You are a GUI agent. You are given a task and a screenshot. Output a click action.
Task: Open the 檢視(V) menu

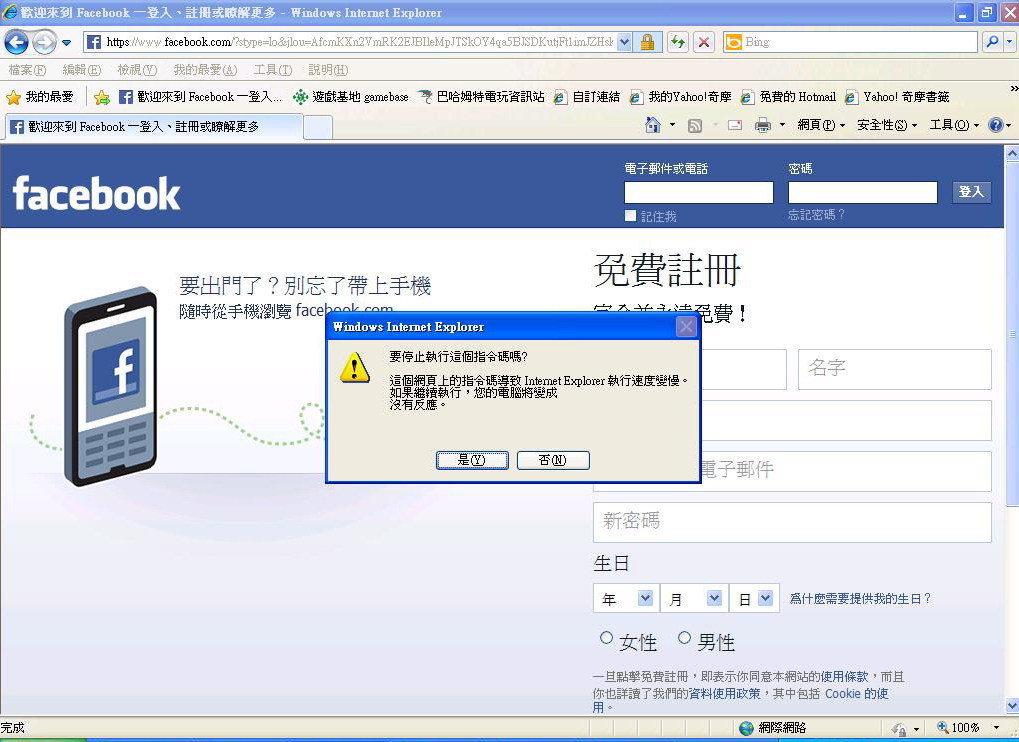coord(137,70)
